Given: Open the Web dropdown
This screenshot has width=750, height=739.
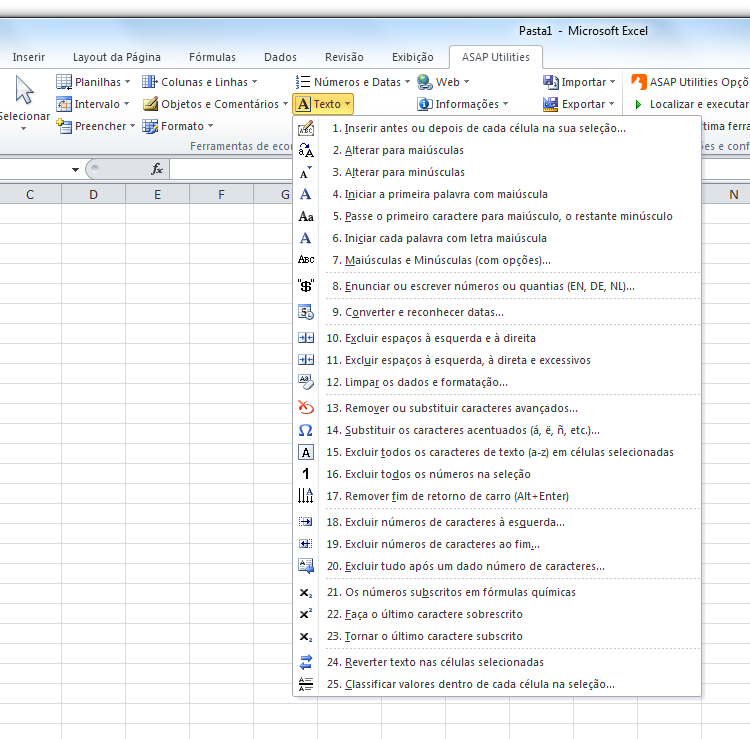Looking at the screenshot, I should pos(443,82).
